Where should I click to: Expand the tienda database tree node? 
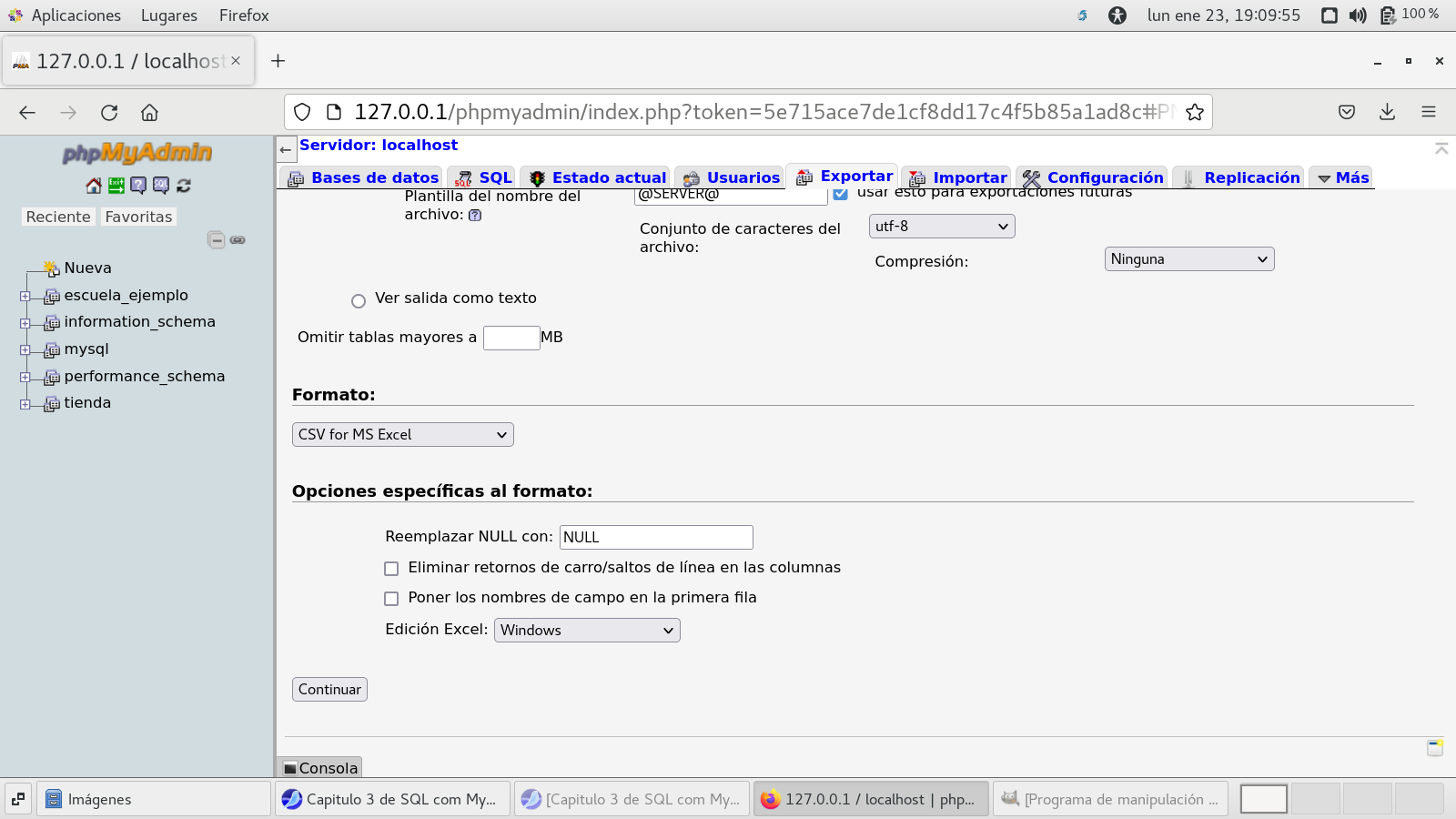click(x=25, y=404)
